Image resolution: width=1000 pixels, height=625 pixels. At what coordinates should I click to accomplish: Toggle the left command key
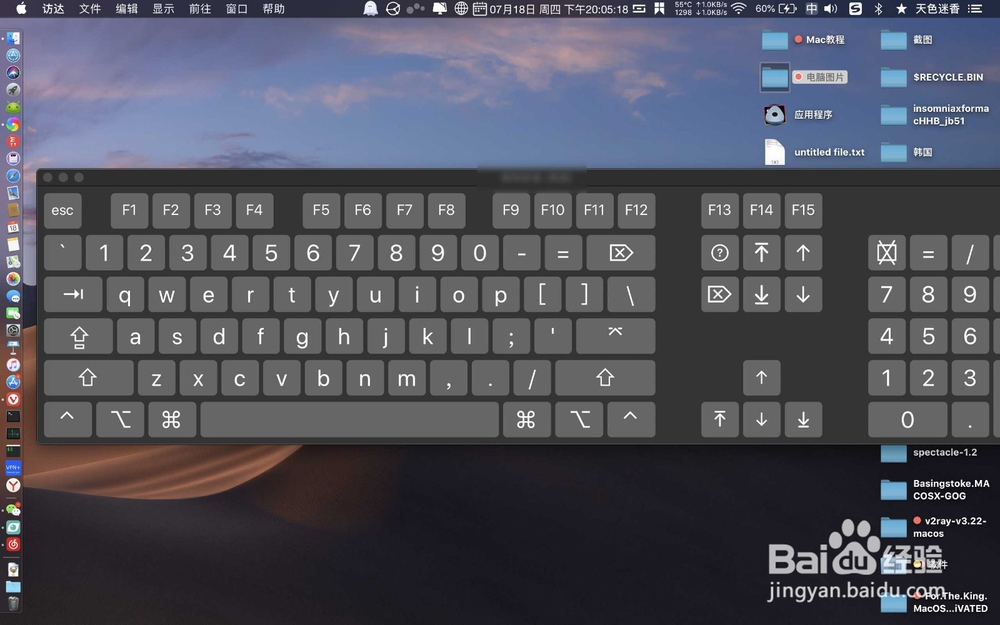[x=172, y=420]
